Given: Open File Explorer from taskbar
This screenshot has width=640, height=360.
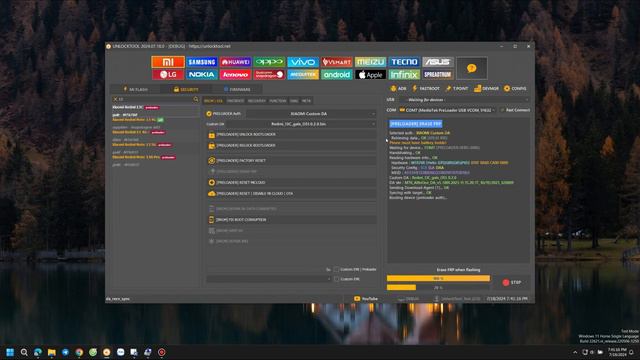Looking at the screenshot, I should coord(51,352).
